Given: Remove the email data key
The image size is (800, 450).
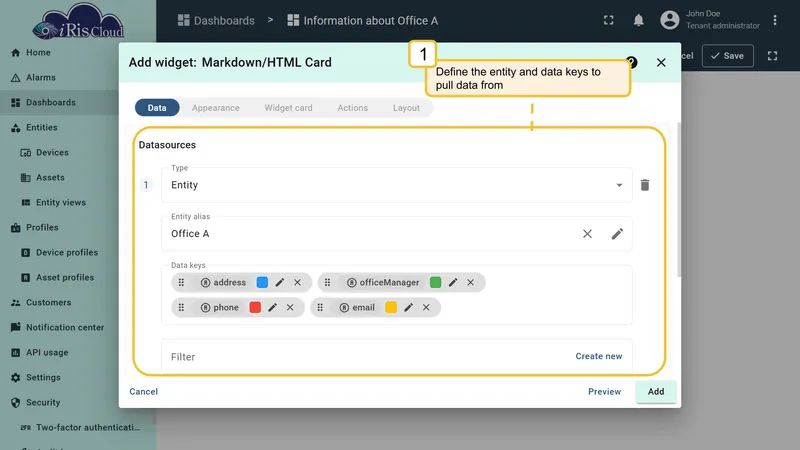Looking at the screenshot, I should (x=426, y=307).
